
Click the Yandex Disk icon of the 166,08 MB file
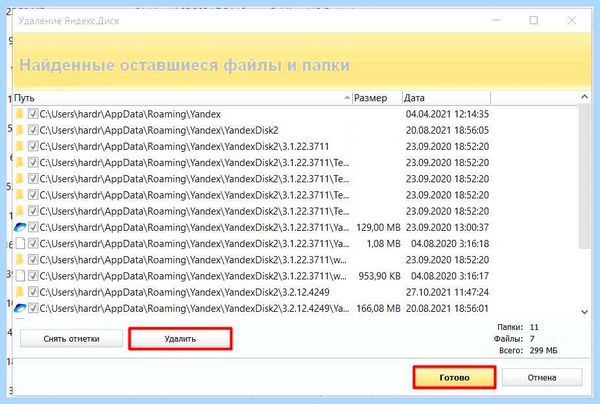(20, 308)
